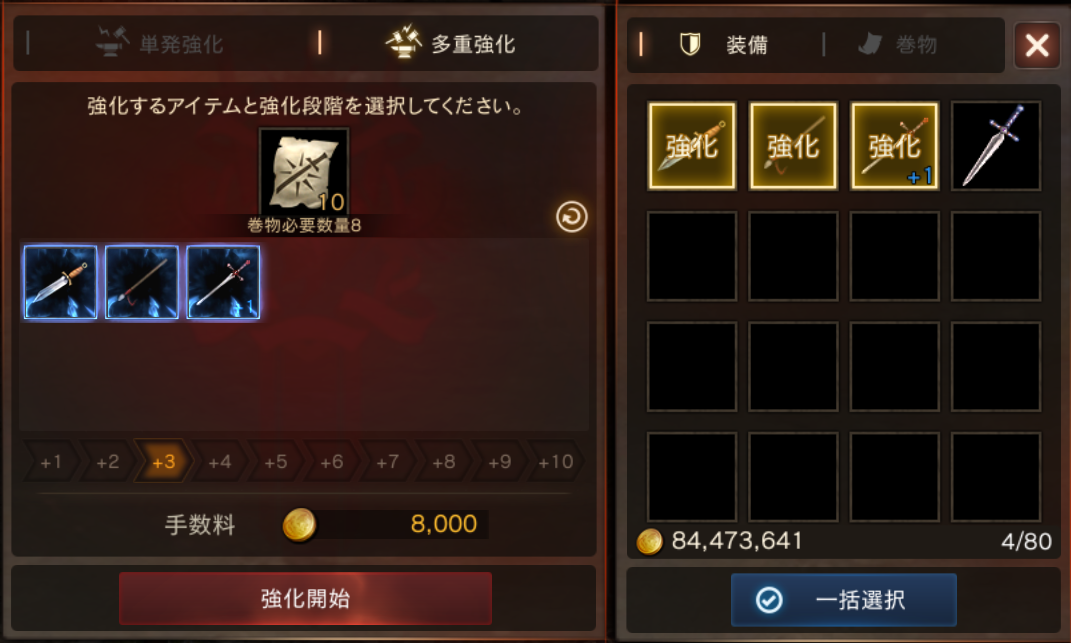The image size is (1071, 643).
Task: Switch to the 単発強化 tab
Action: 161,44
